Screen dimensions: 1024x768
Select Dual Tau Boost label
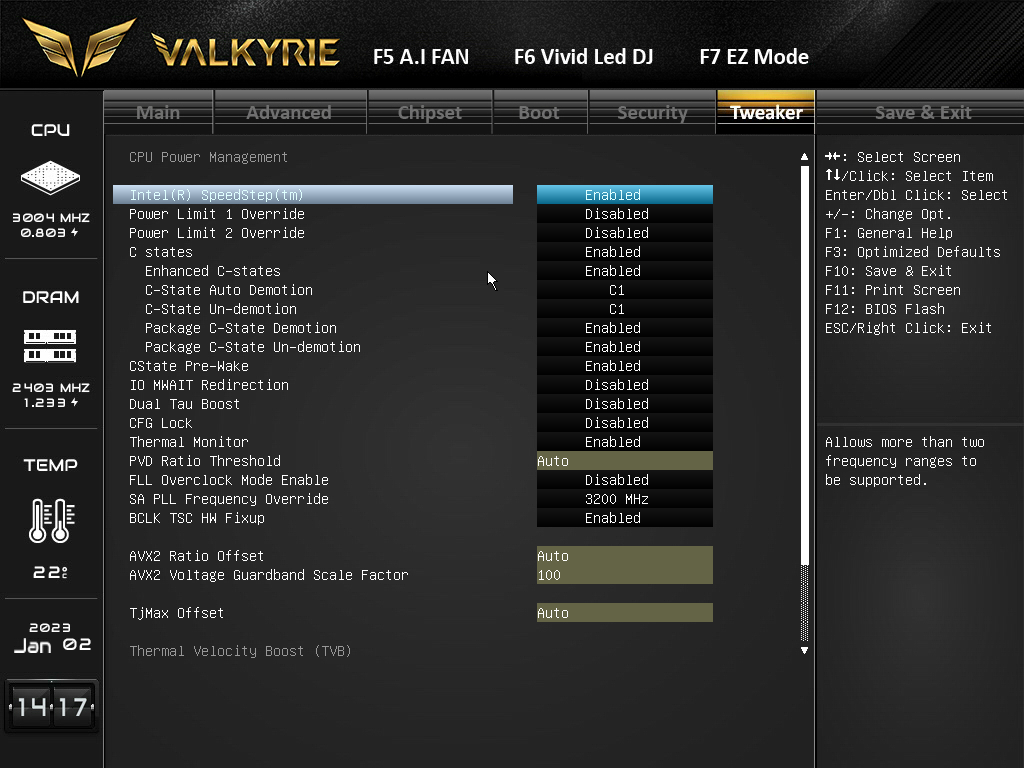tap(185, 404)
